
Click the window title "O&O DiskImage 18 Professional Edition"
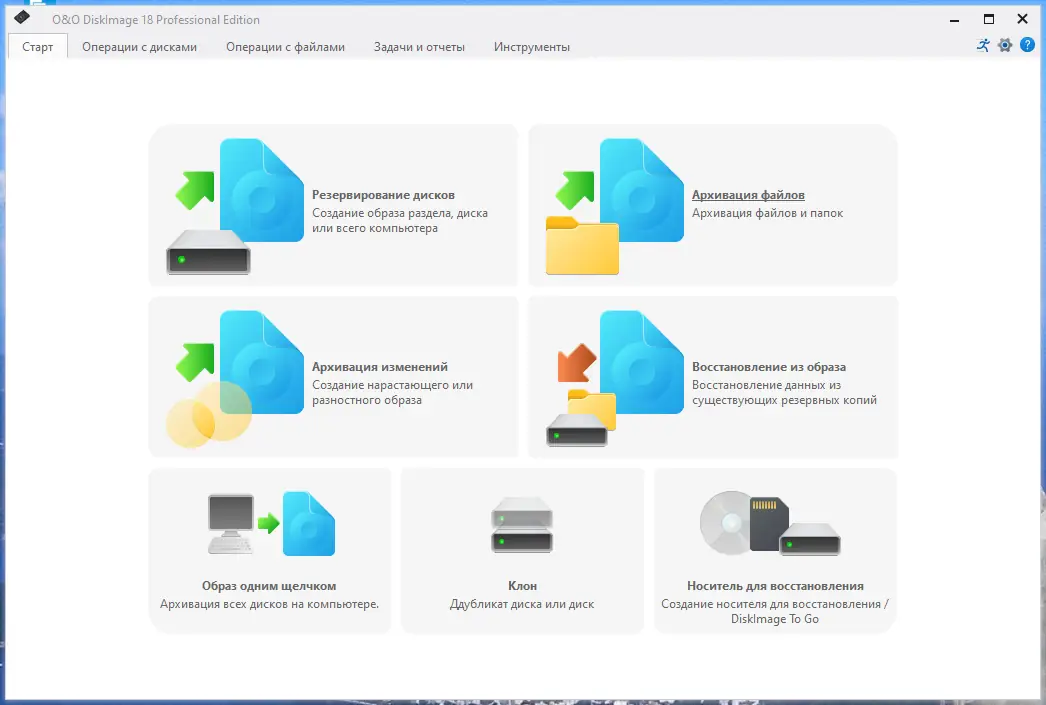coord(156,19)
